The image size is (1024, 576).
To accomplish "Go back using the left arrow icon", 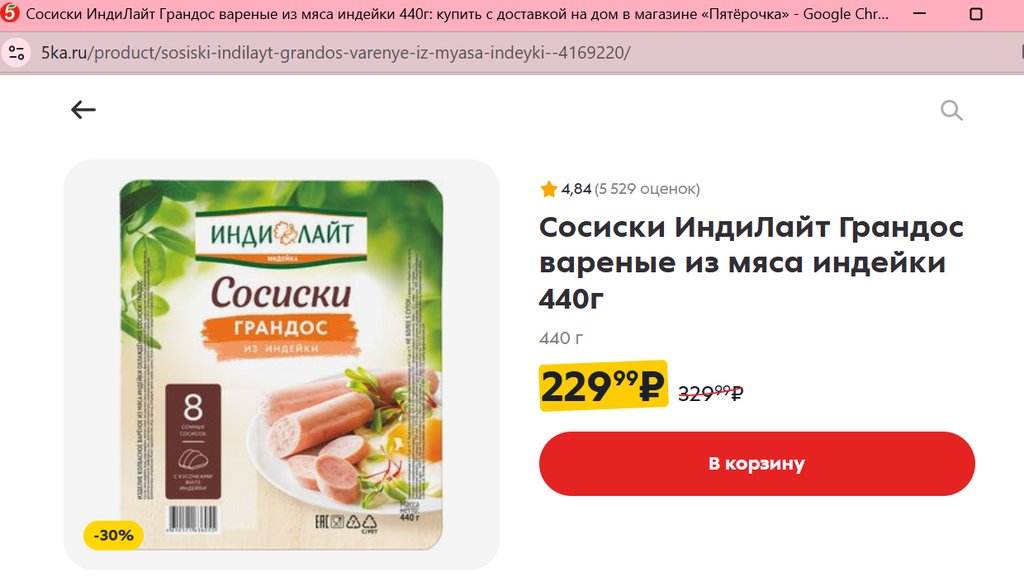I will point(83,110).
